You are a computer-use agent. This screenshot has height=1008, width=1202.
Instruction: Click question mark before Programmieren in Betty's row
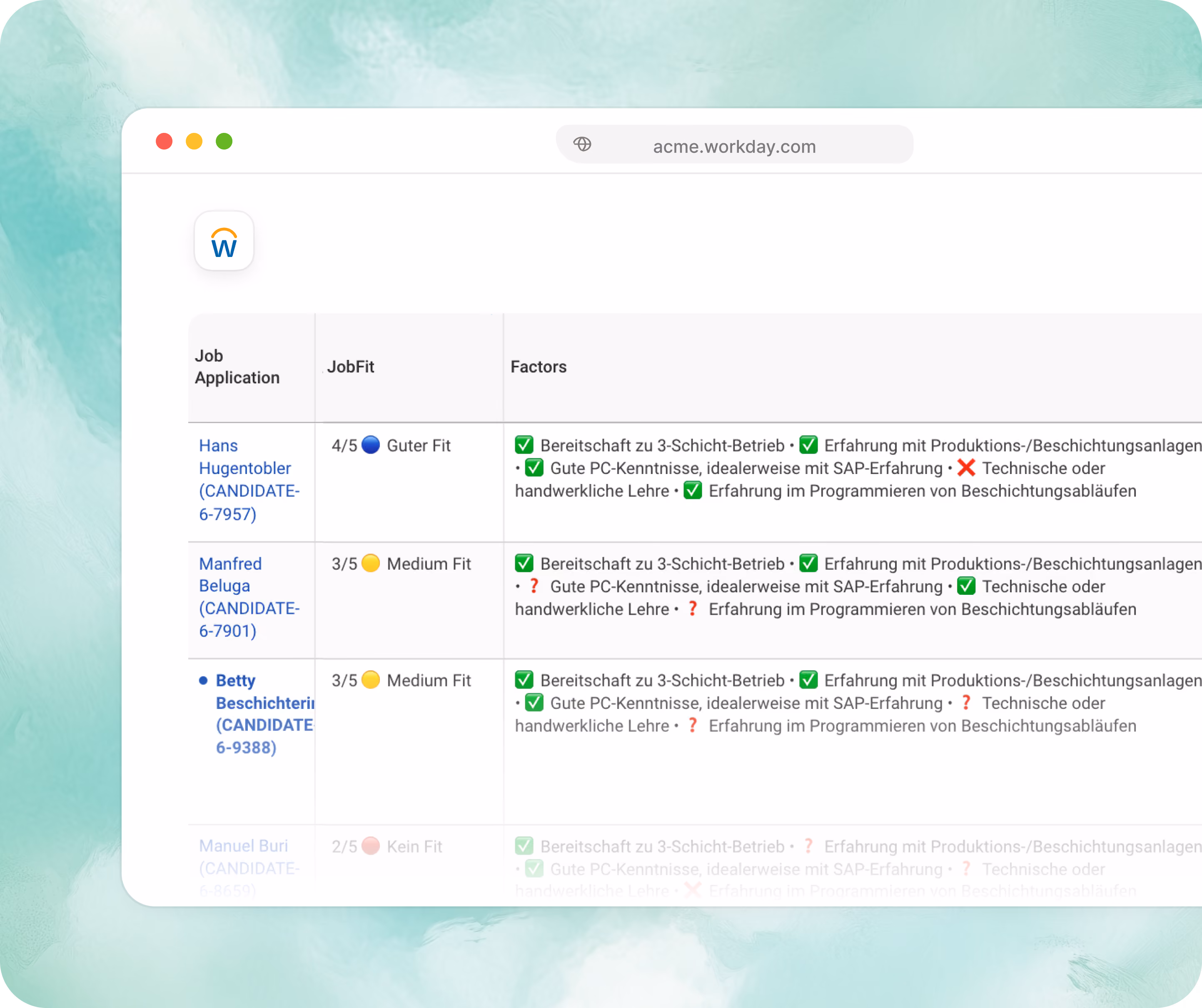click(693, 725)
